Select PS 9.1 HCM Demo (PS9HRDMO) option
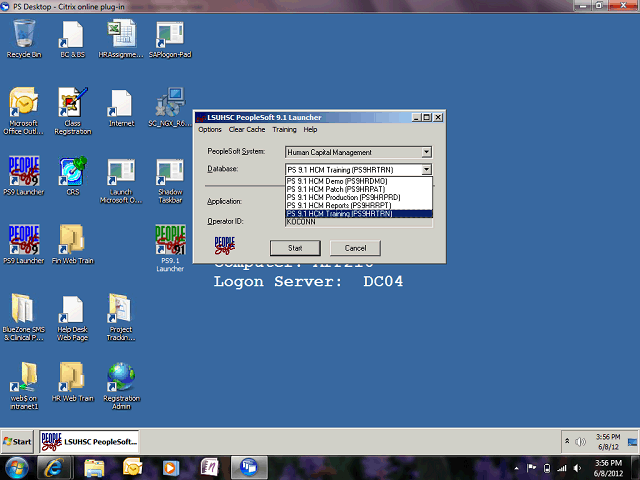The height and width of the screenshot is (480, 640). 358,181
